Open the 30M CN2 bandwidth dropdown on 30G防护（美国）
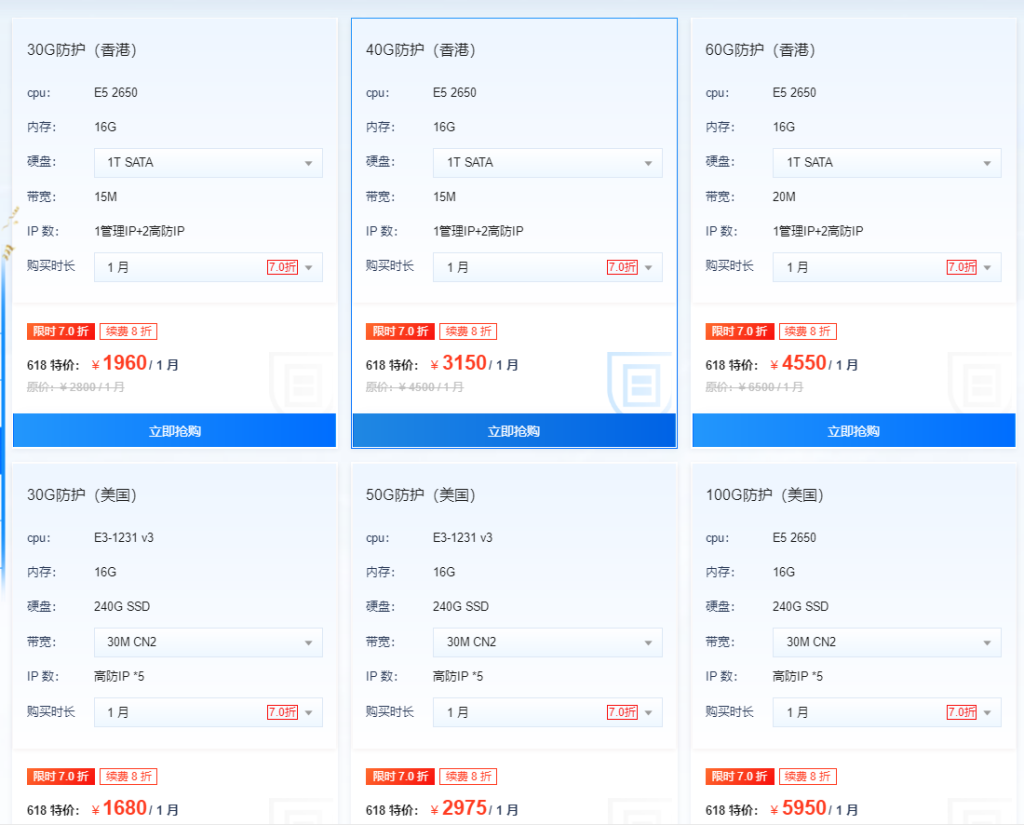1024x825 pixels. (207, 642)
